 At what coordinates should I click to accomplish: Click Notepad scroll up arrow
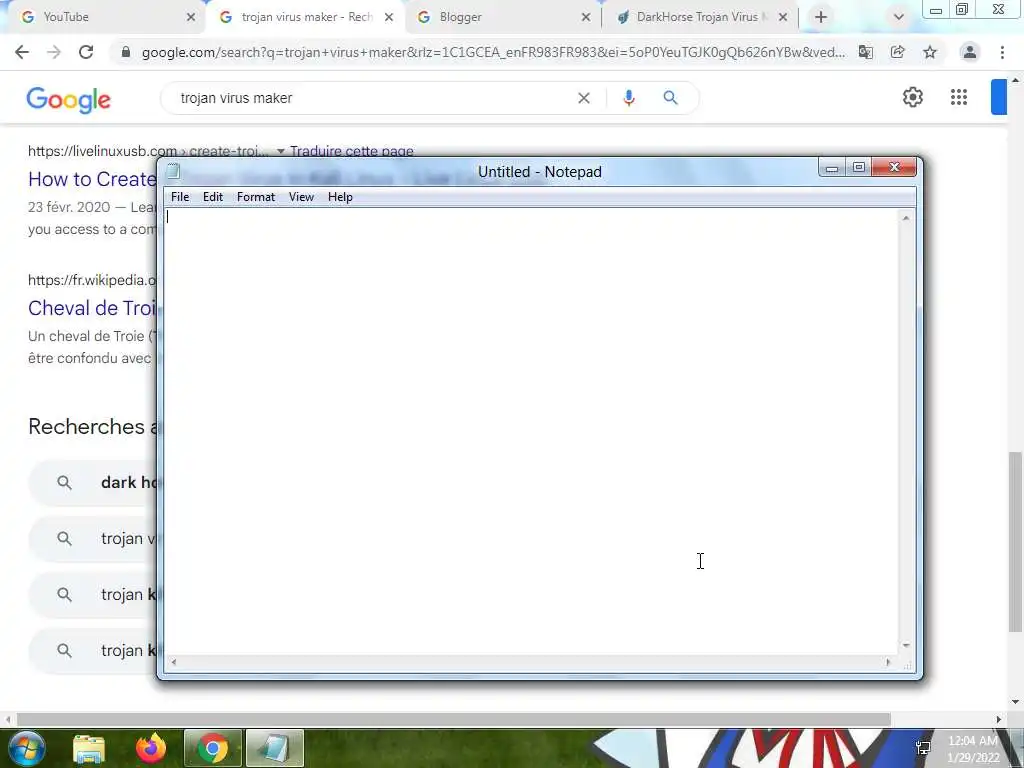pos(906,218)
